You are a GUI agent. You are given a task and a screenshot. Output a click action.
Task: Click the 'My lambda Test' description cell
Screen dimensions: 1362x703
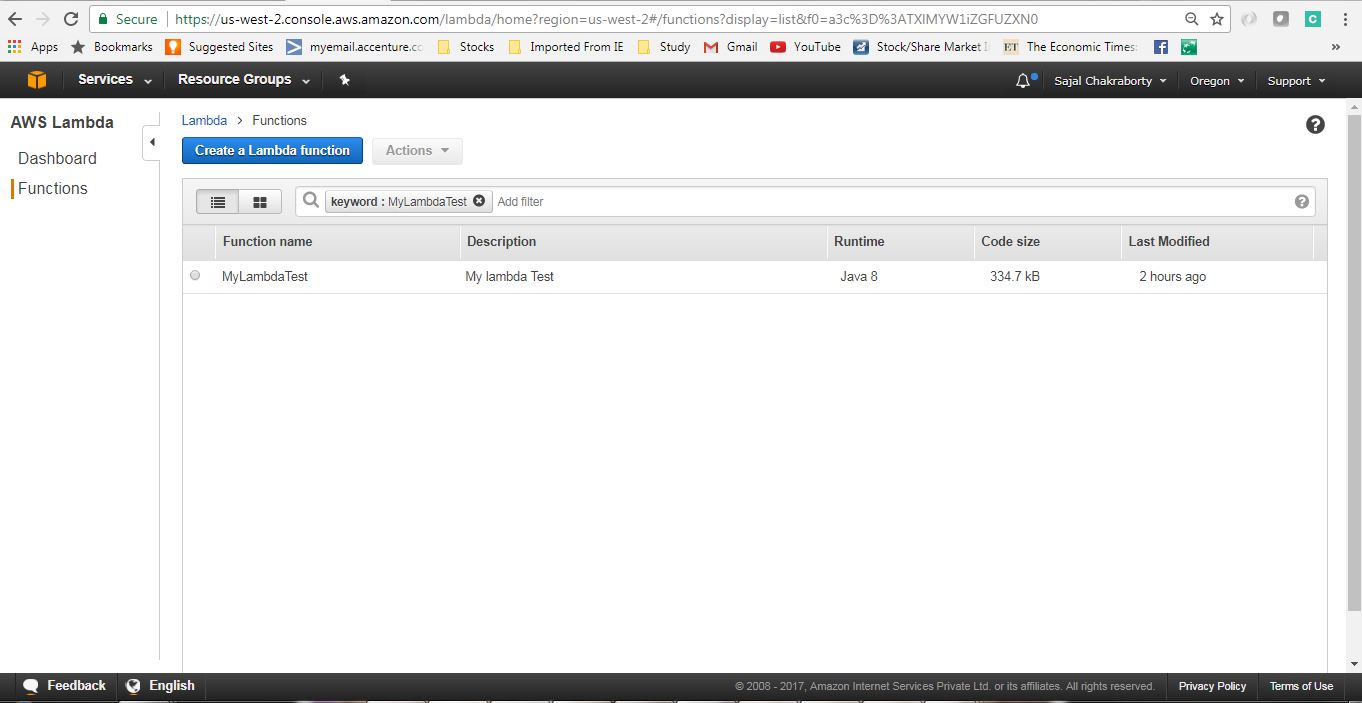coord(509,276)
